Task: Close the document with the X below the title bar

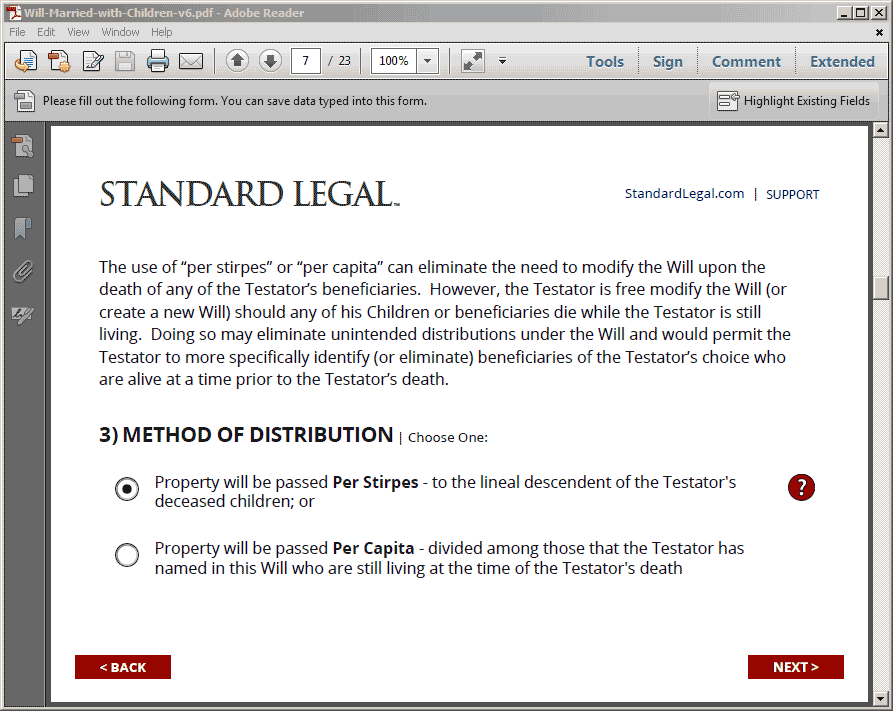Action: point(879,32)
